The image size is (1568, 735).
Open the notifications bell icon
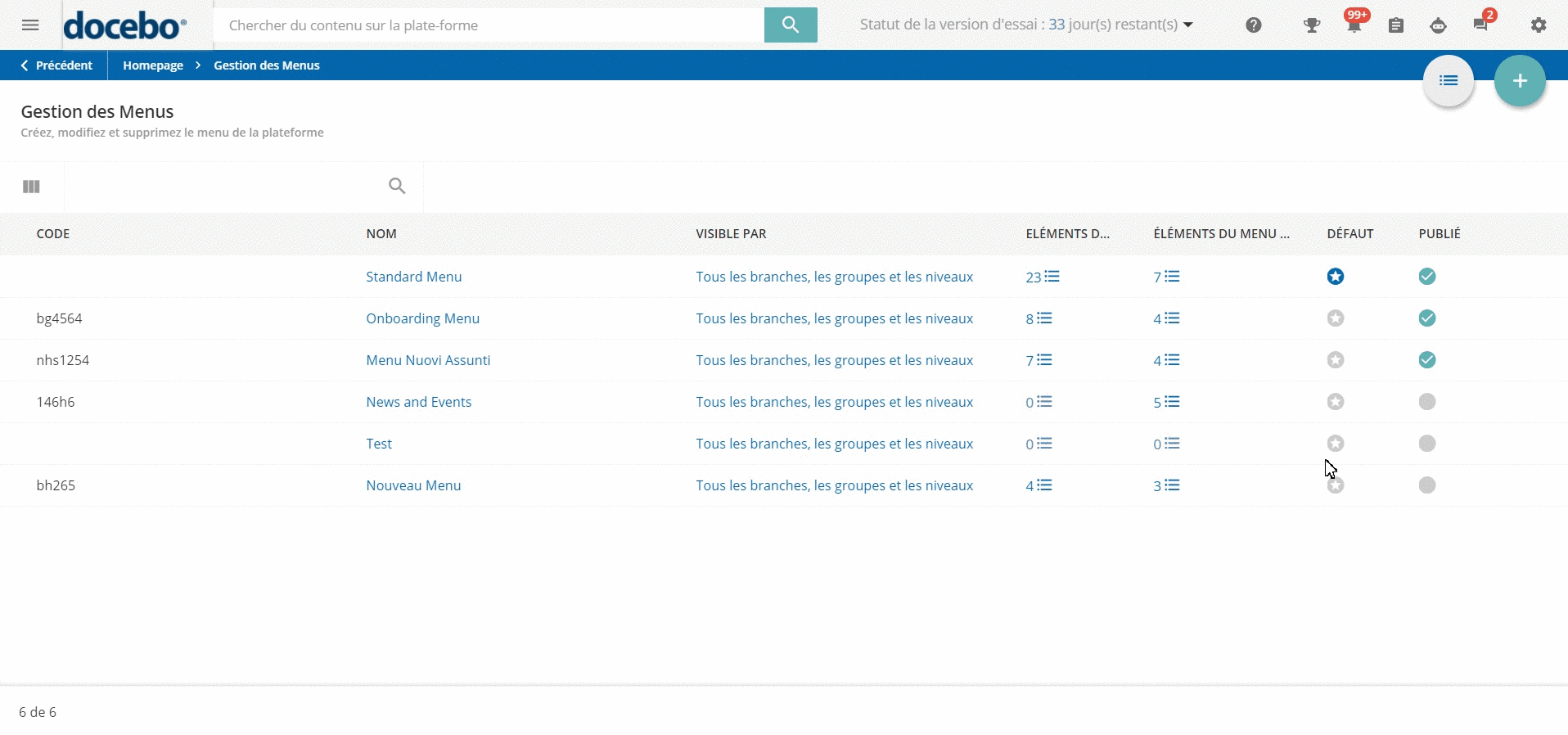pos(1354,25)
